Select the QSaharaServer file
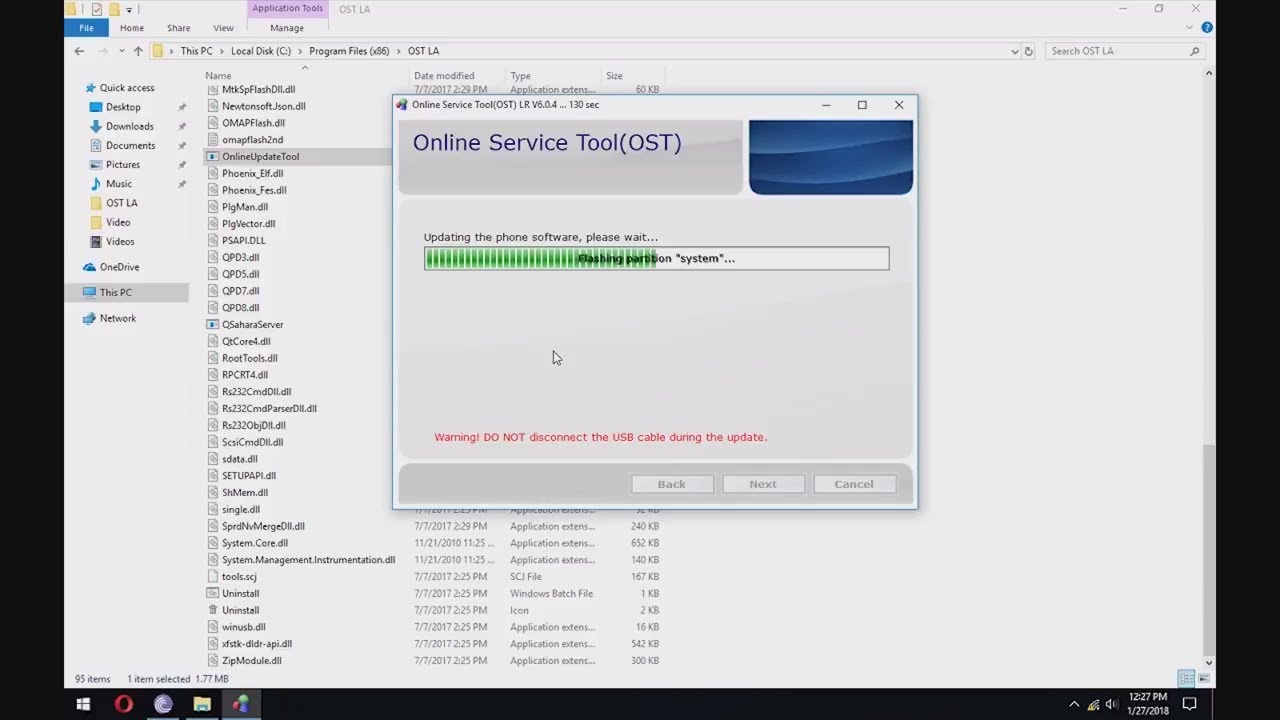The height and width of the screenshot is (720, 1280). (x=252, y=324)
